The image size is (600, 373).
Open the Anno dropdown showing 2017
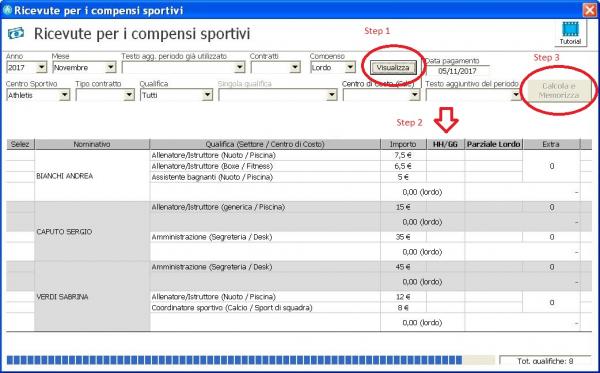[x=41, y=68]
